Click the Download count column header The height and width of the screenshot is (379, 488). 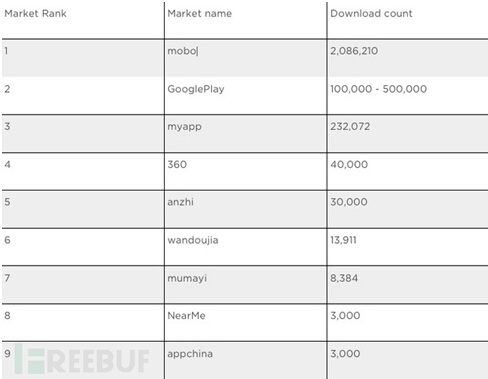pos(371,14)
